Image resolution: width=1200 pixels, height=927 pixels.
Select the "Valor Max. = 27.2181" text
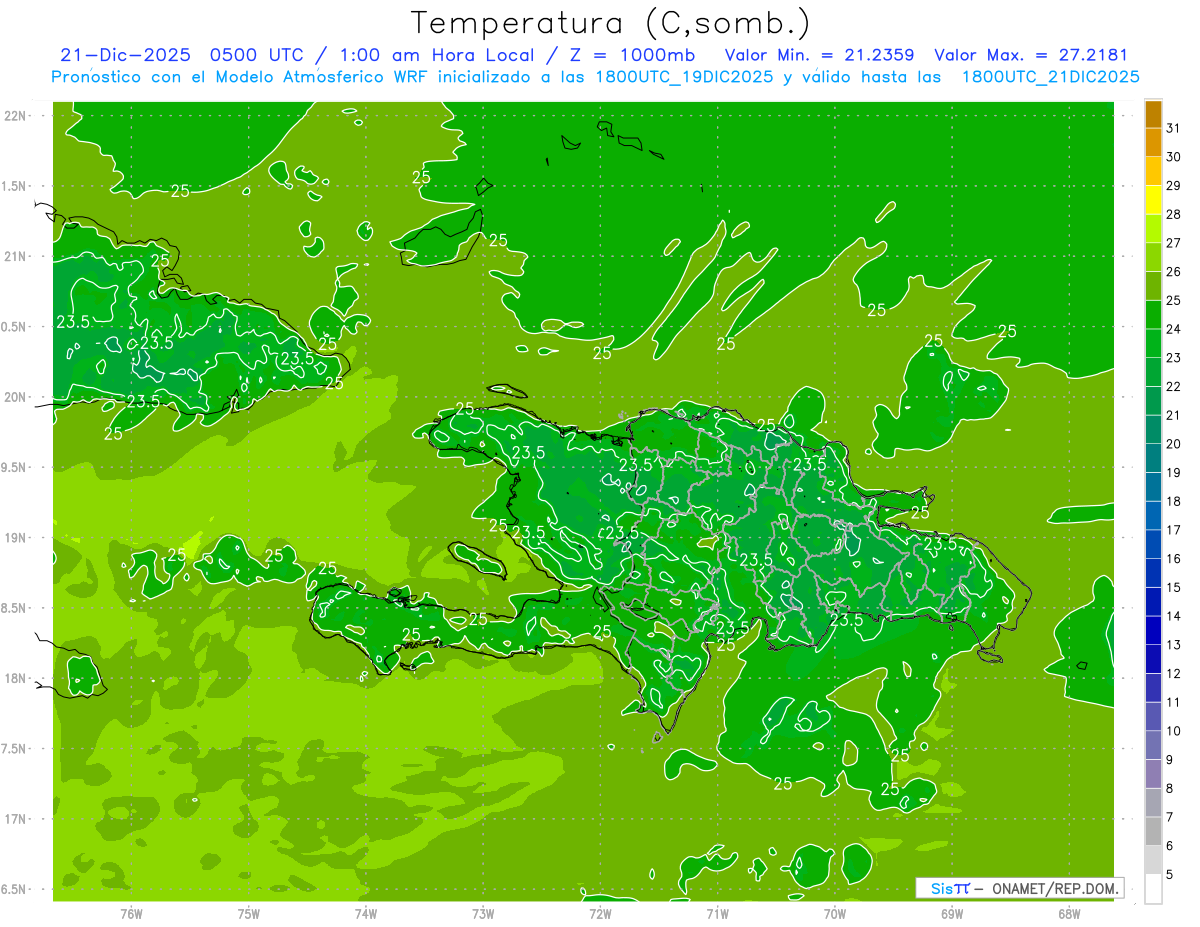1030,55
